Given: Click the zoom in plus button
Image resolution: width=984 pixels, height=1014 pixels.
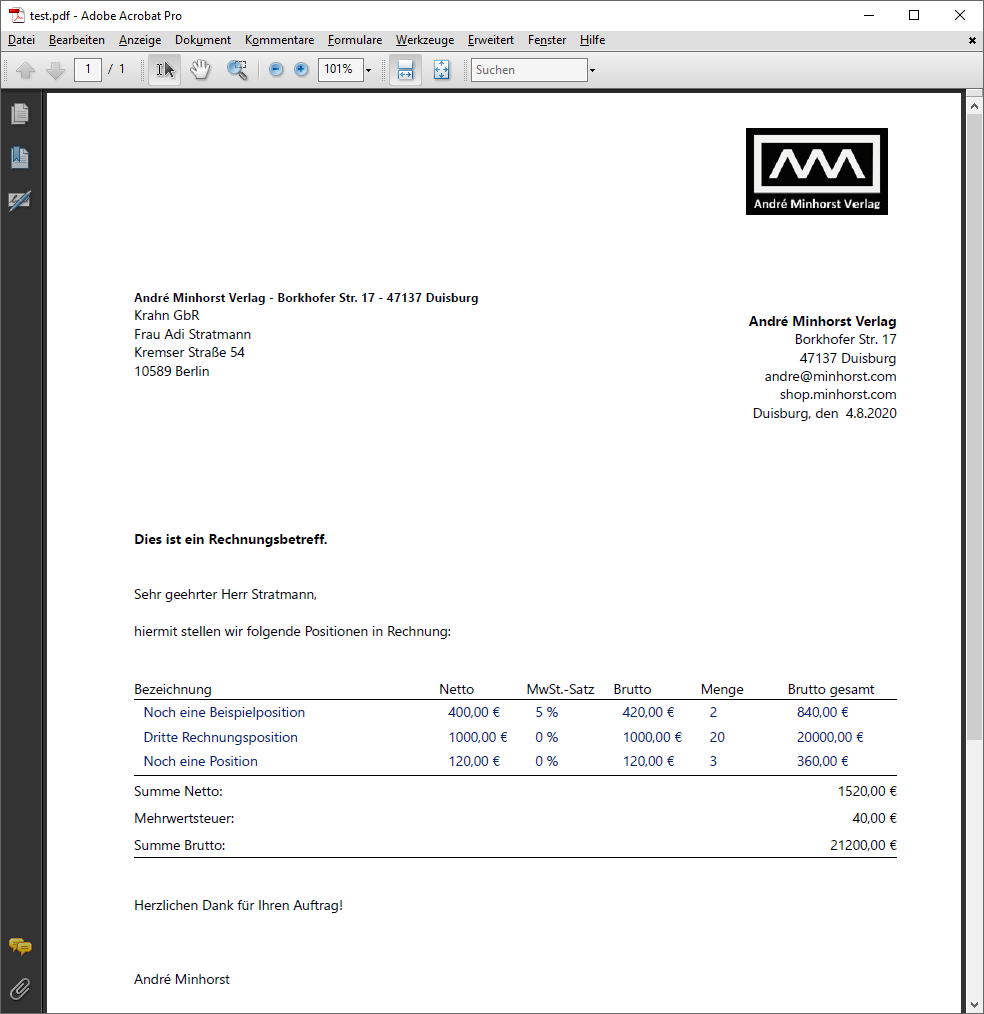Looking at the screenshot, I should 301,70.
